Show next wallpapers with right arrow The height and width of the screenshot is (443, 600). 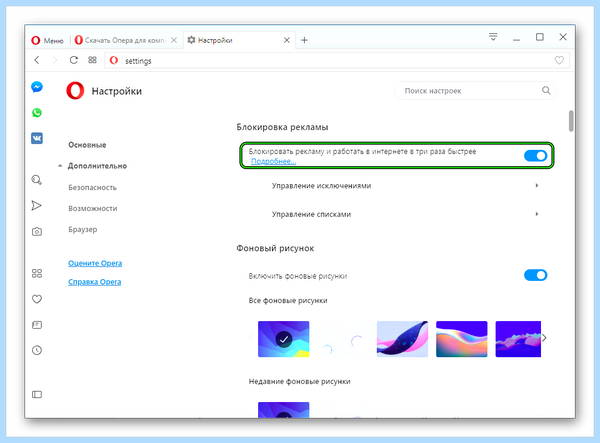coord(544,338)
